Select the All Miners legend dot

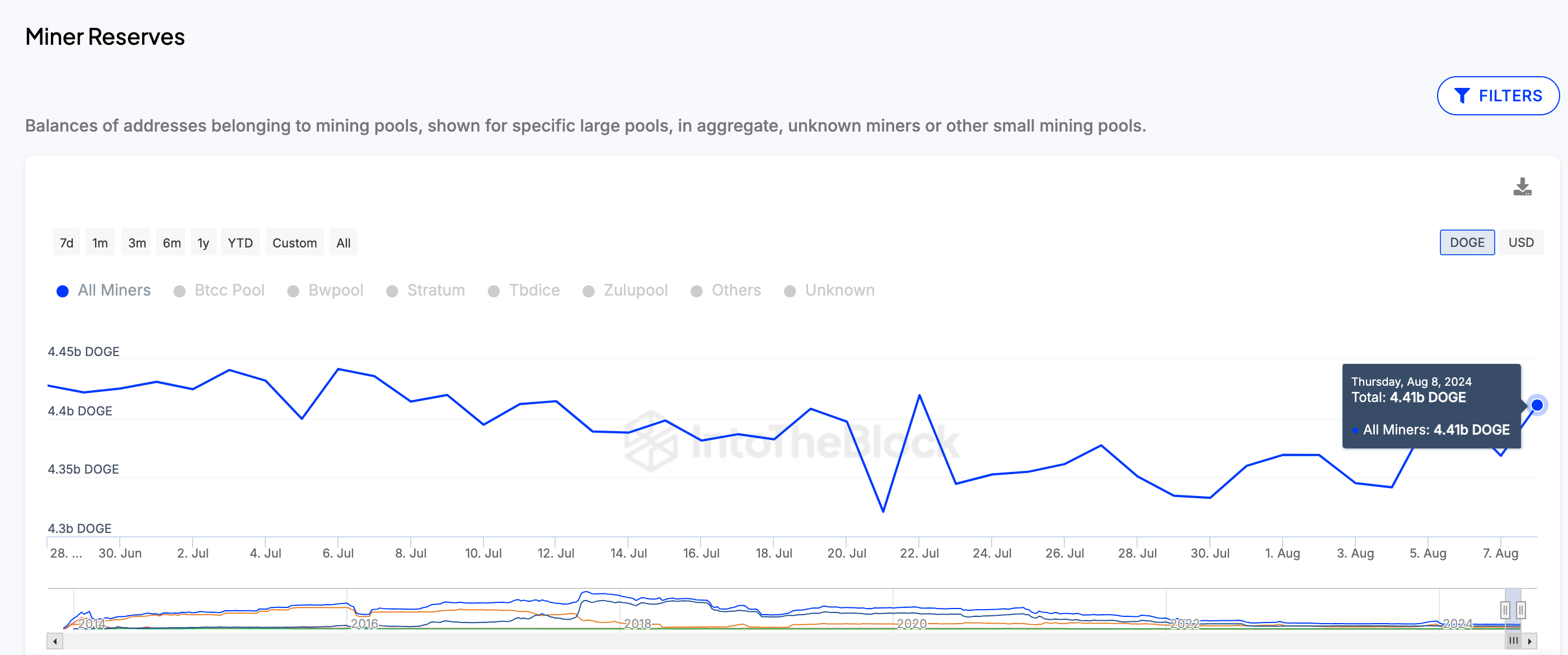pos(63,290)
